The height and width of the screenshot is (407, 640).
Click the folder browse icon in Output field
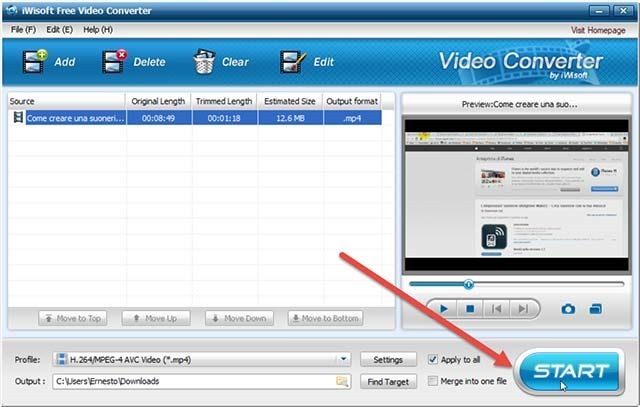click(342, 381)
